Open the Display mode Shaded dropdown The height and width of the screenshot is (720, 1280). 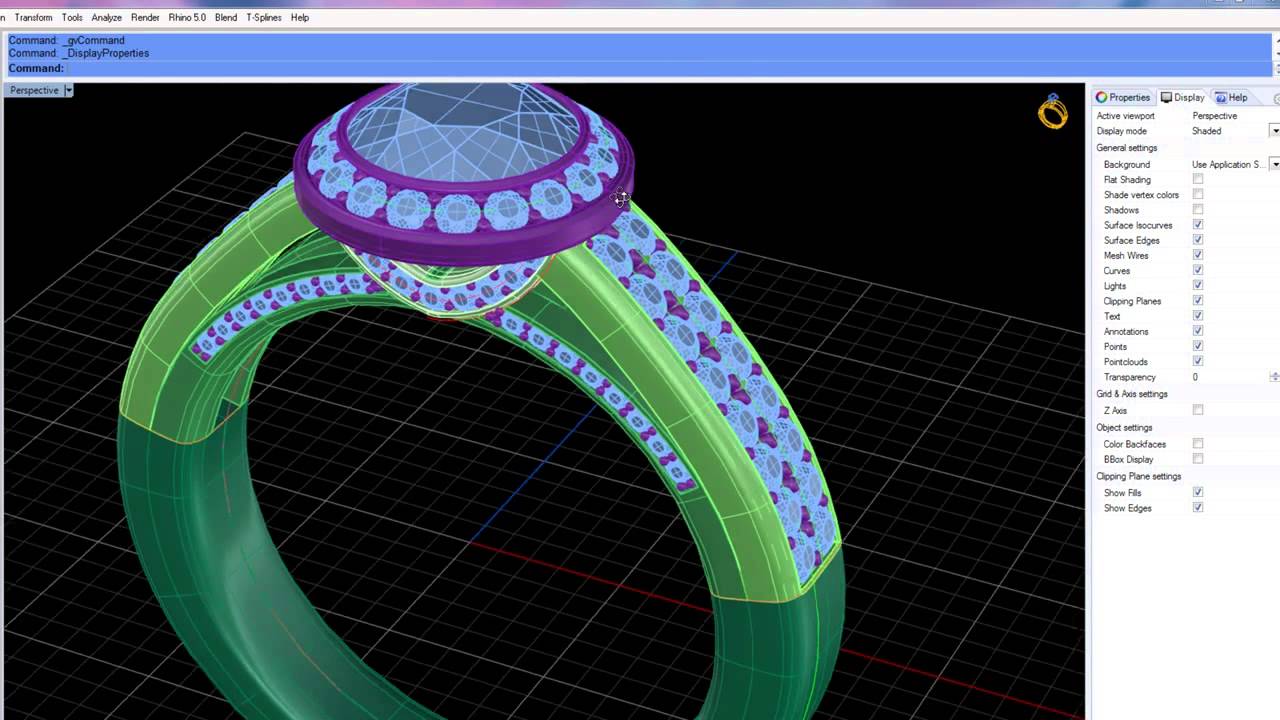tap(1275, 131)
